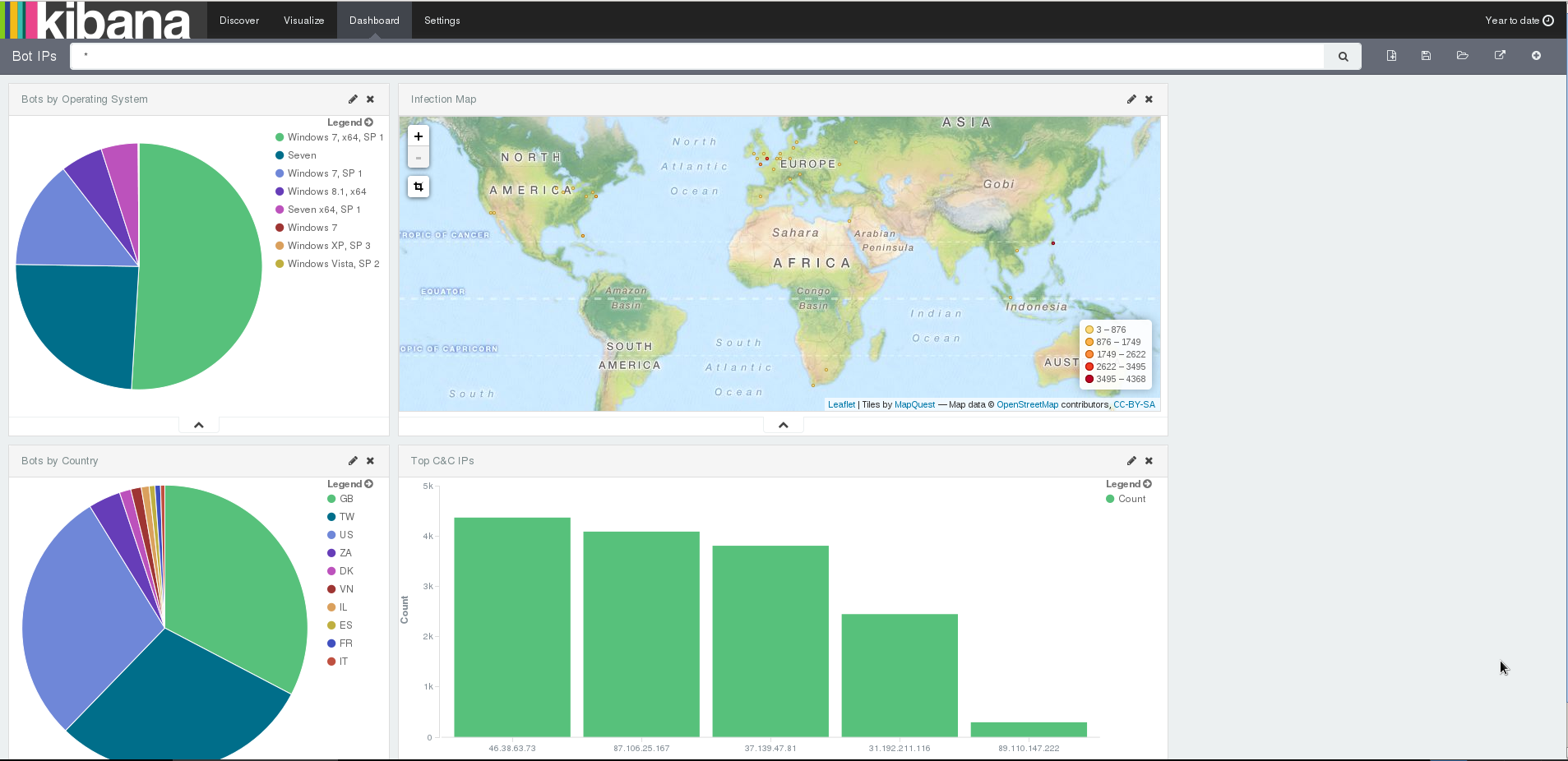Select Windows 7, SP 1 legend entry
The image size is (1568, 761).
[319, 173]
